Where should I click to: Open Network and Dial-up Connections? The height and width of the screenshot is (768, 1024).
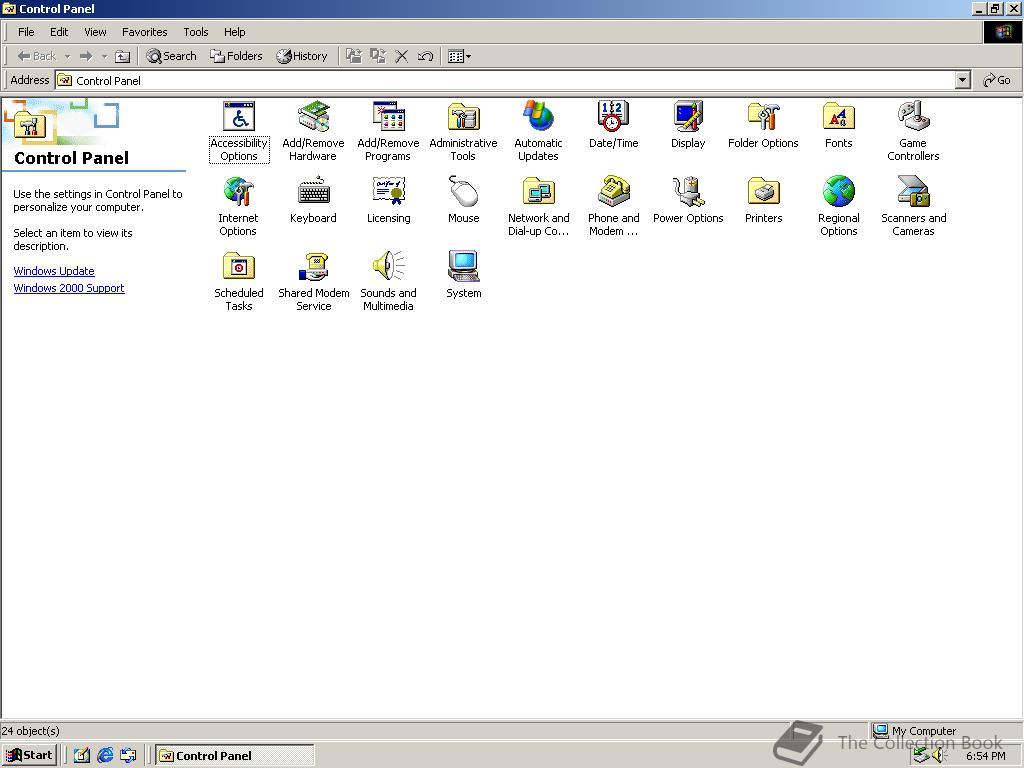click(x=538, y=206)
